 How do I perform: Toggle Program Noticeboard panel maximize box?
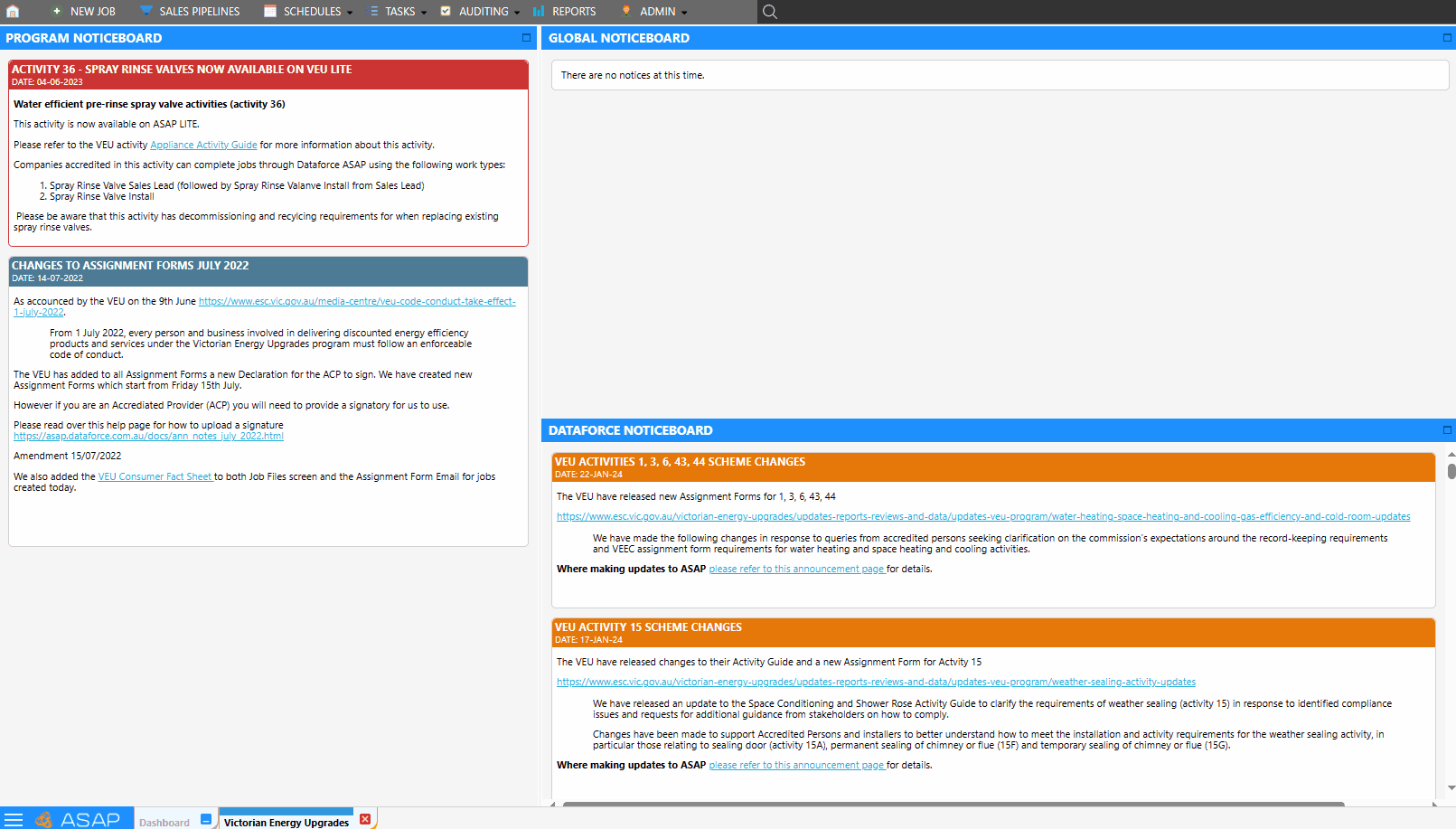526,38
